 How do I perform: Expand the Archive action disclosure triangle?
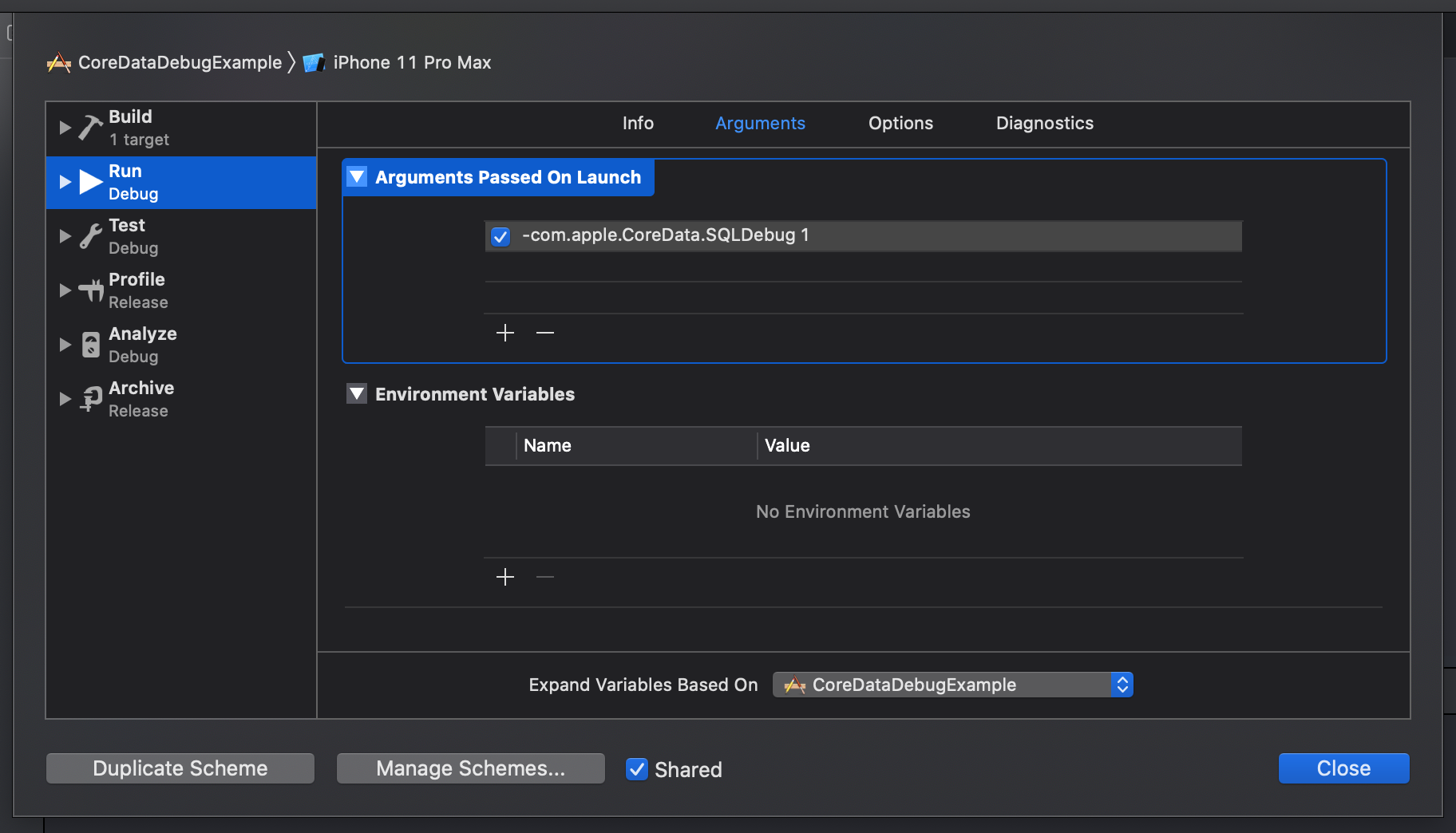pyautogui.click(x=65, y=399)
